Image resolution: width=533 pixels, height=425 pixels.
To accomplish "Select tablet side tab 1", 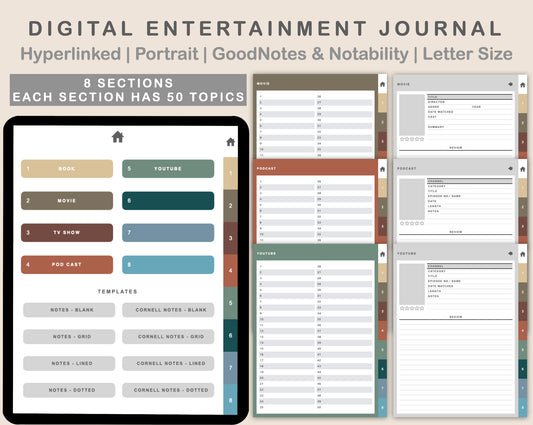I will point(230,173).
